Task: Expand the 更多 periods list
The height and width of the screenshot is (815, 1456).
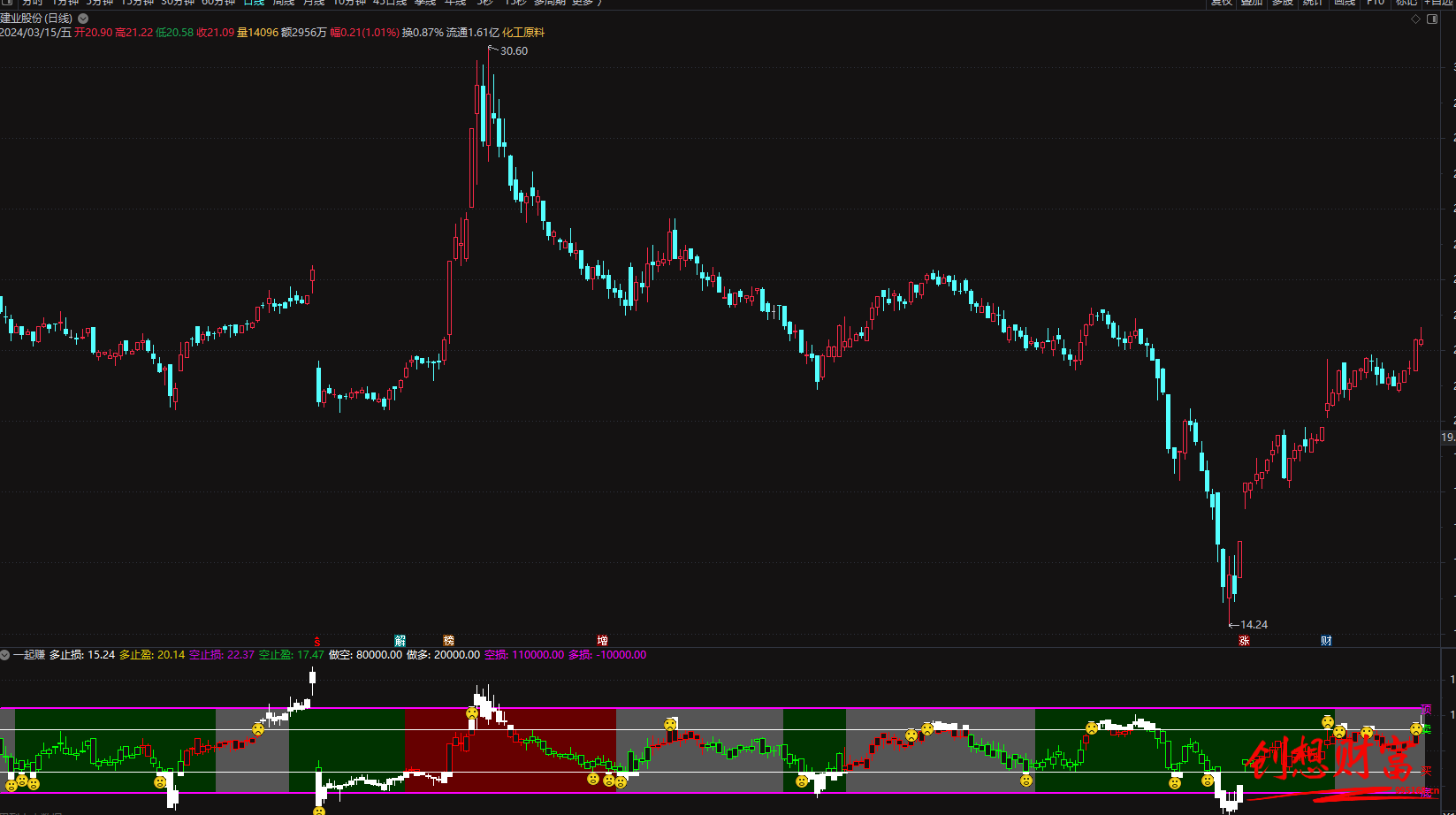Action: point(585,3)
